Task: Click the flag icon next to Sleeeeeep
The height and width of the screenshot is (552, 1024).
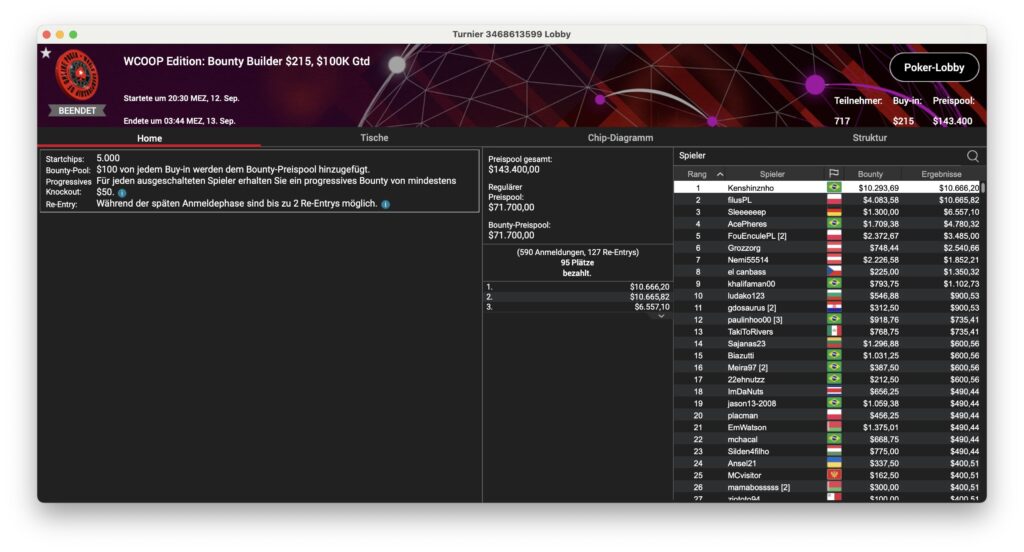Action: click(833, 212)
